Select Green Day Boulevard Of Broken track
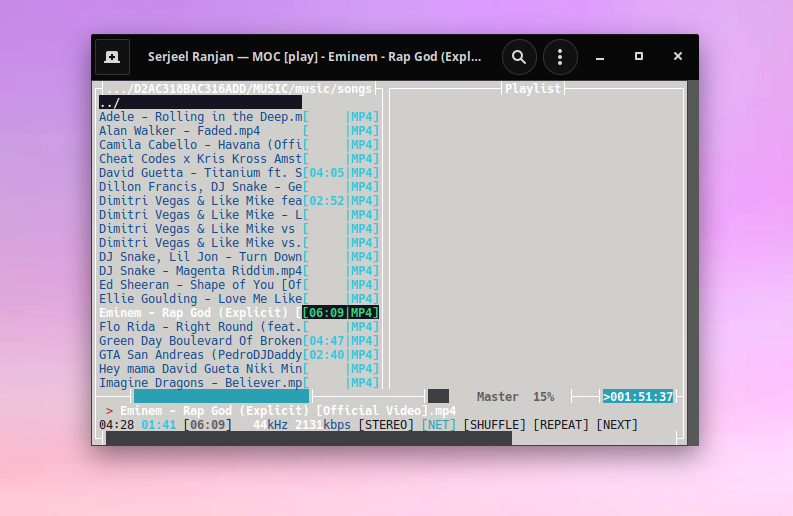 pyautogui.click(x=239, y=341)
